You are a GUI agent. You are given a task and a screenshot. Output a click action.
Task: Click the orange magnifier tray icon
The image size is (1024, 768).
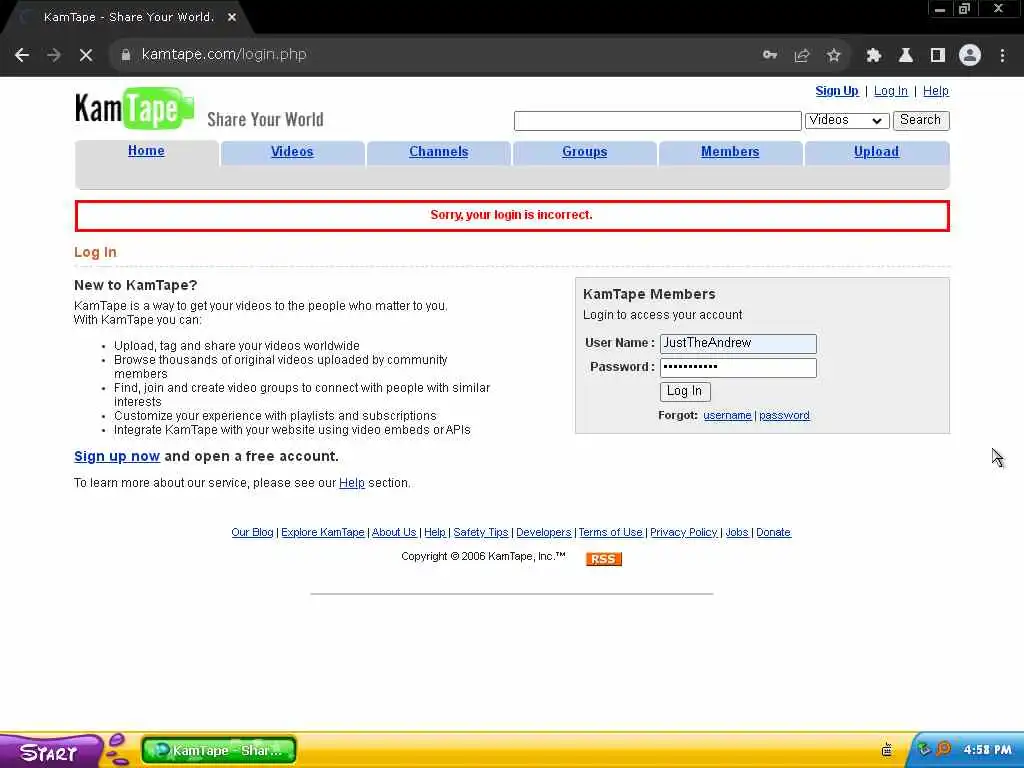click(x=944, y=749)
